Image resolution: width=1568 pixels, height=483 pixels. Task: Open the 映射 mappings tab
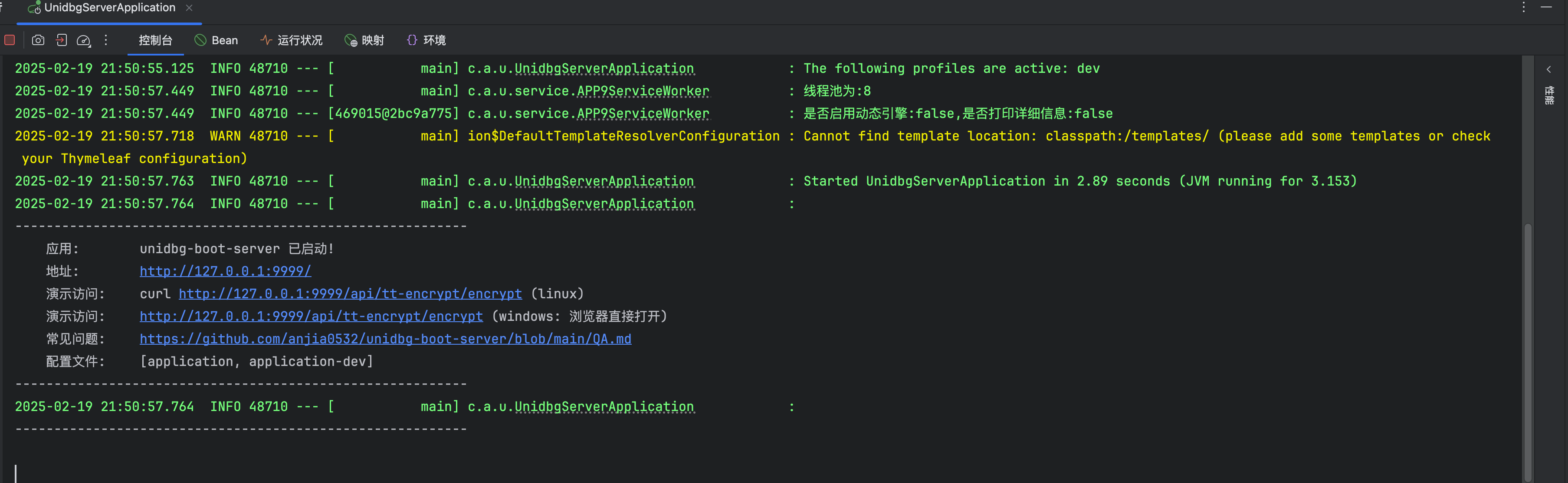[x=364, y=40]
